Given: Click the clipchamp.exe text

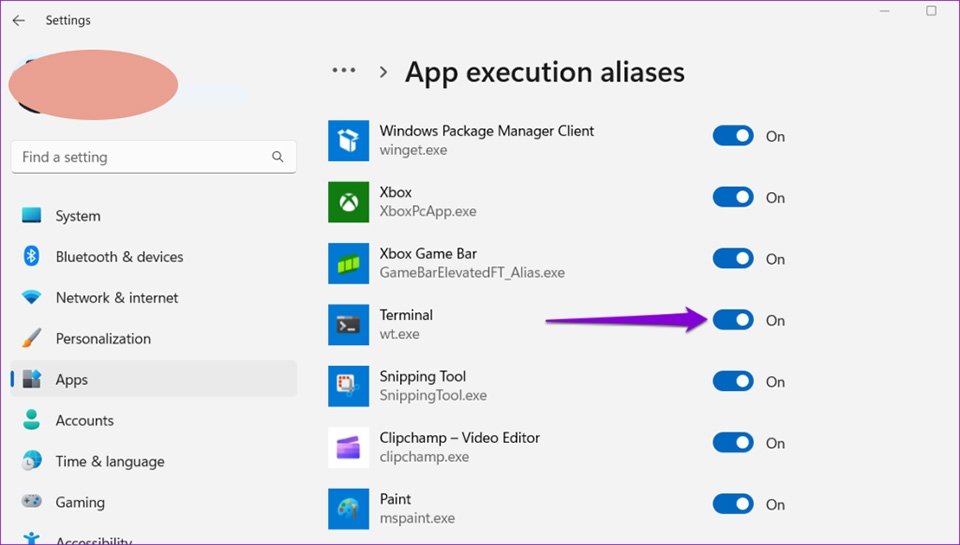Looking at the screenshot, I should click(424, 457).
